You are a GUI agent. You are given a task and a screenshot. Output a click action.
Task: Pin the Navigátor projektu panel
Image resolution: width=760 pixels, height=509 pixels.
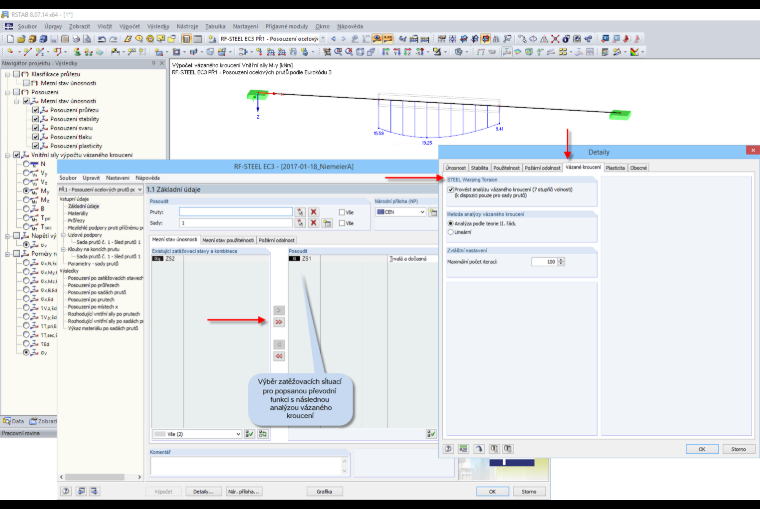pyautogui.click(x=154, y=63)
